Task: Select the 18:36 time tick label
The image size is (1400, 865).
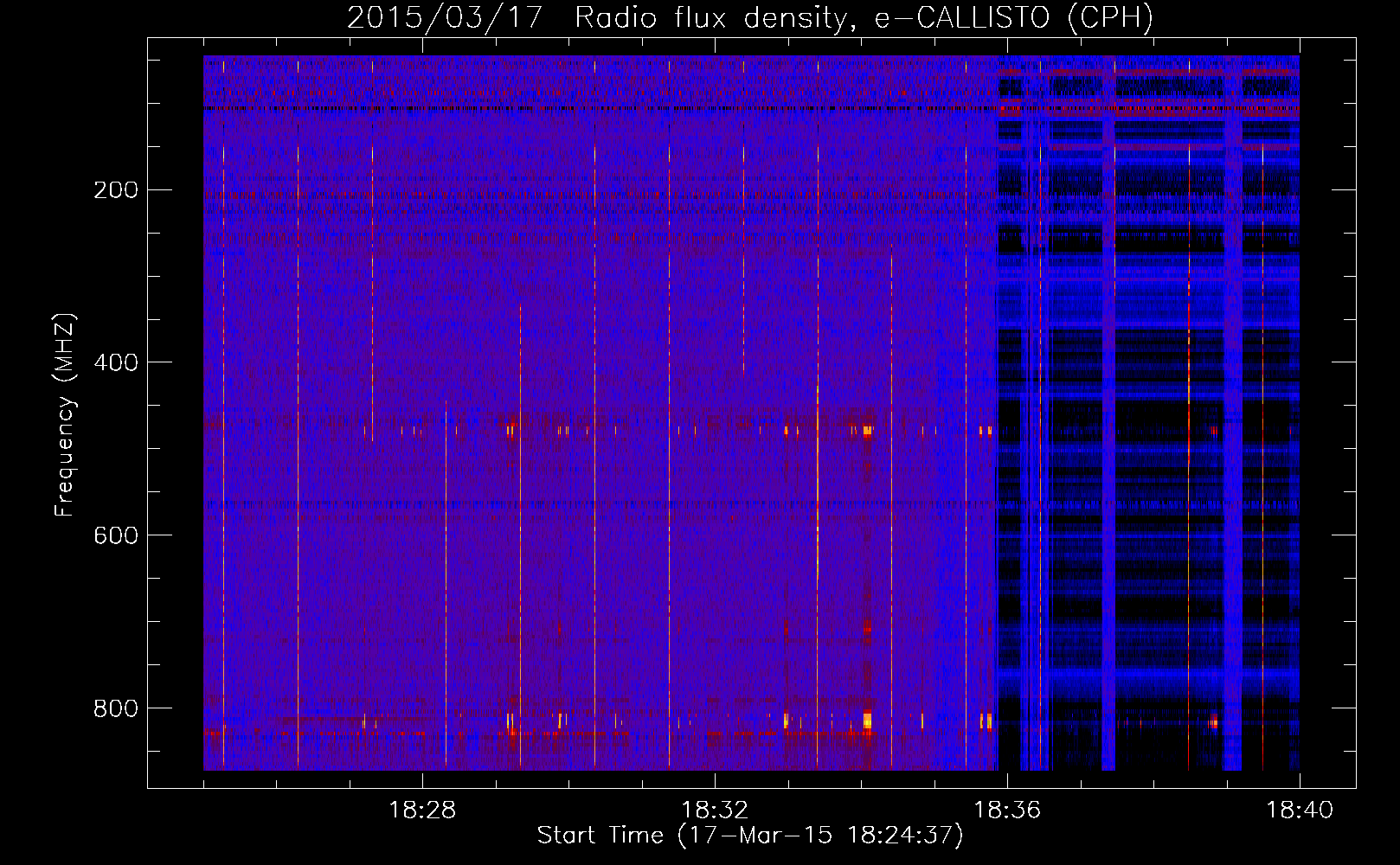Action: click(x=1007, y=811)
